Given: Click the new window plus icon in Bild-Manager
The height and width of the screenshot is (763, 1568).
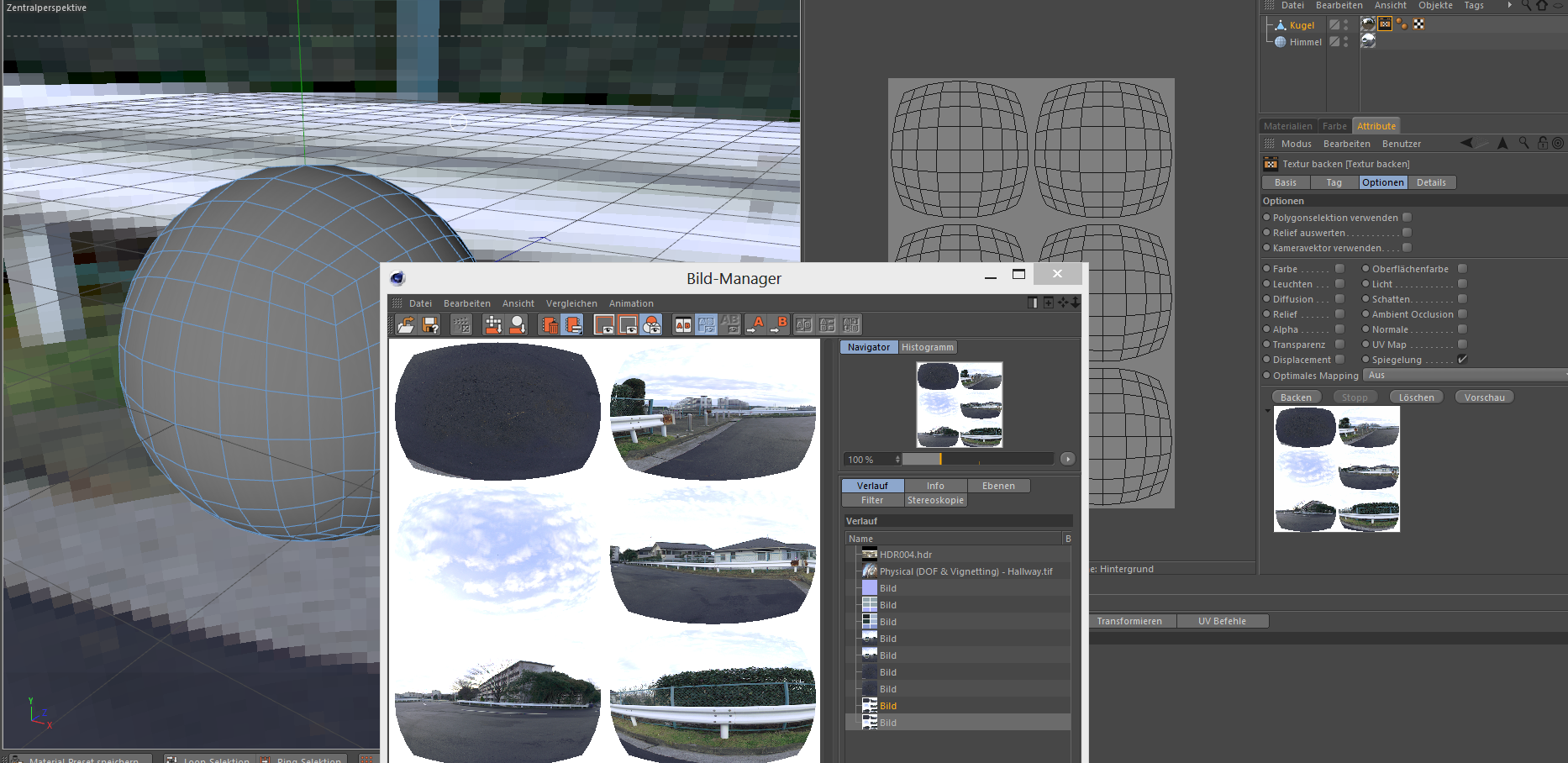Looking at the screenshot, I should [1049, 303].
